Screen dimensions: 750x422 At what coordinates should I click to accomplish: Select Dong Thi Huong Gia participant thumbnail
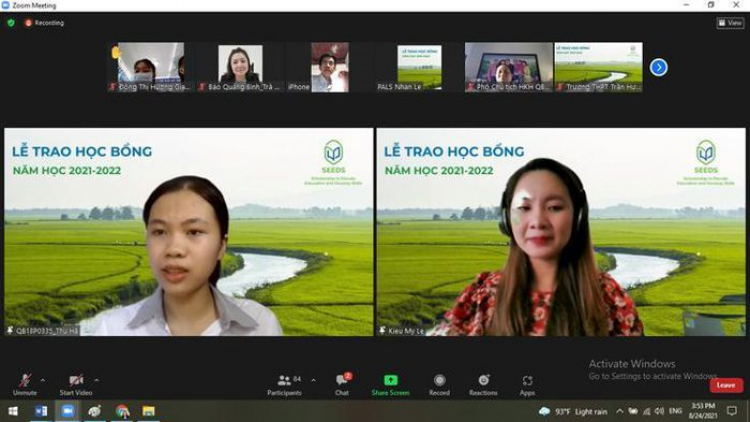(x=151, y=67)
